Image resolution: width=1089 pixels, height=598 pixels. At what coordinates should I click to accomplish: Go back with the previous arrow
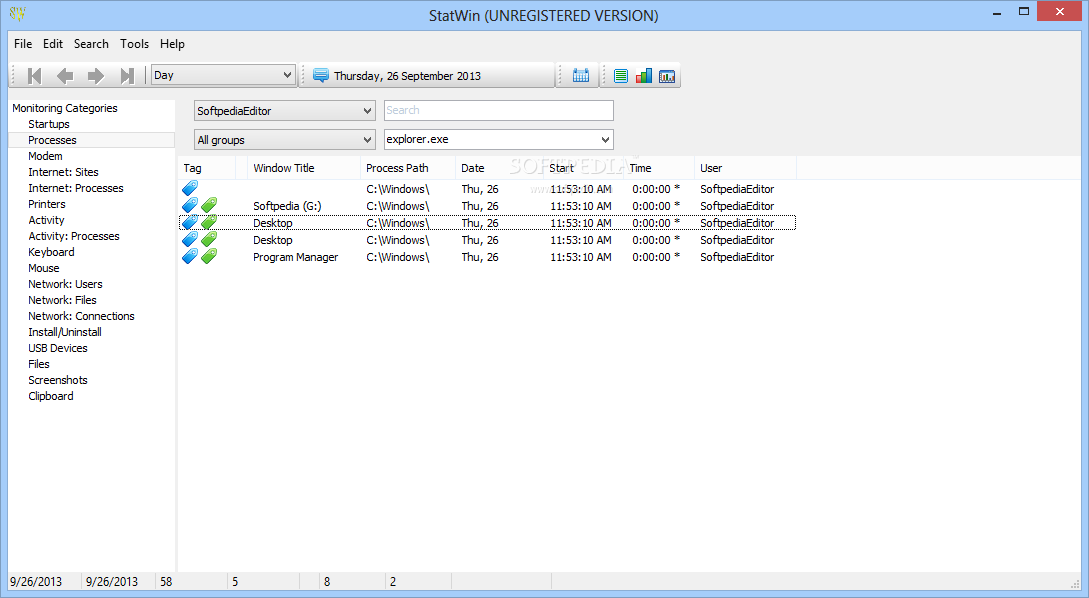(x=65, y=76)
